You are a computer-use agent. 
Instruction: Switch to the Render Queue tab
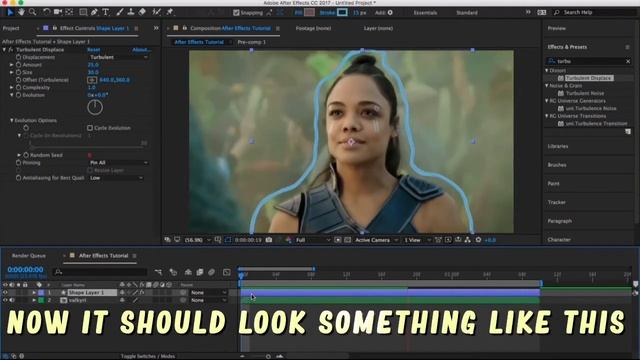pyautogui.click(x=29, y=256)
